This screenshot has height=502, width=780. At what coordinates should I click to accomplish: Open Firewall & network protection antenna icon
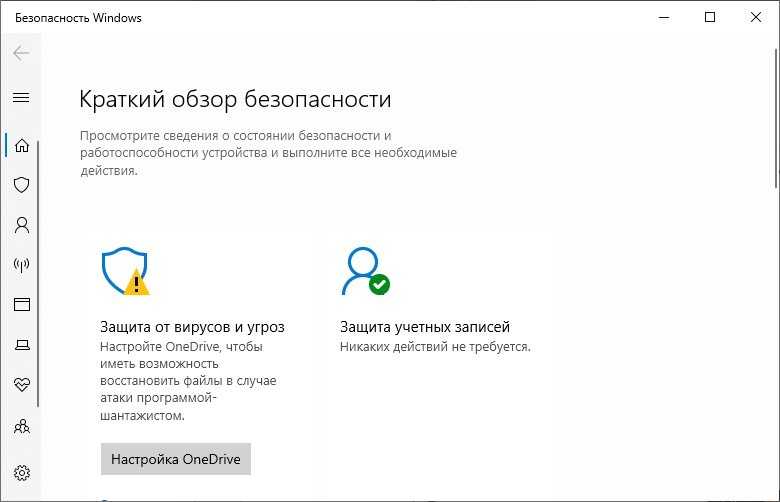pyautogui.click(x=21, y=265)
